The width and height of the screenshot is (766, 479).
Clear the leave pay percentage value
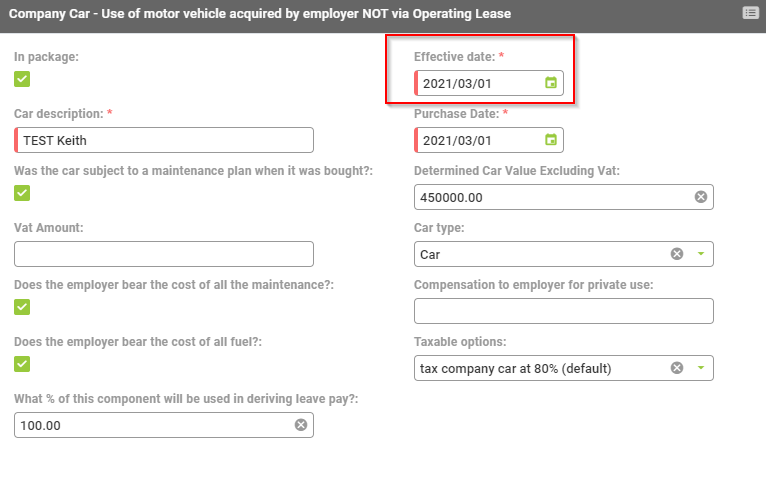[300, 425]
